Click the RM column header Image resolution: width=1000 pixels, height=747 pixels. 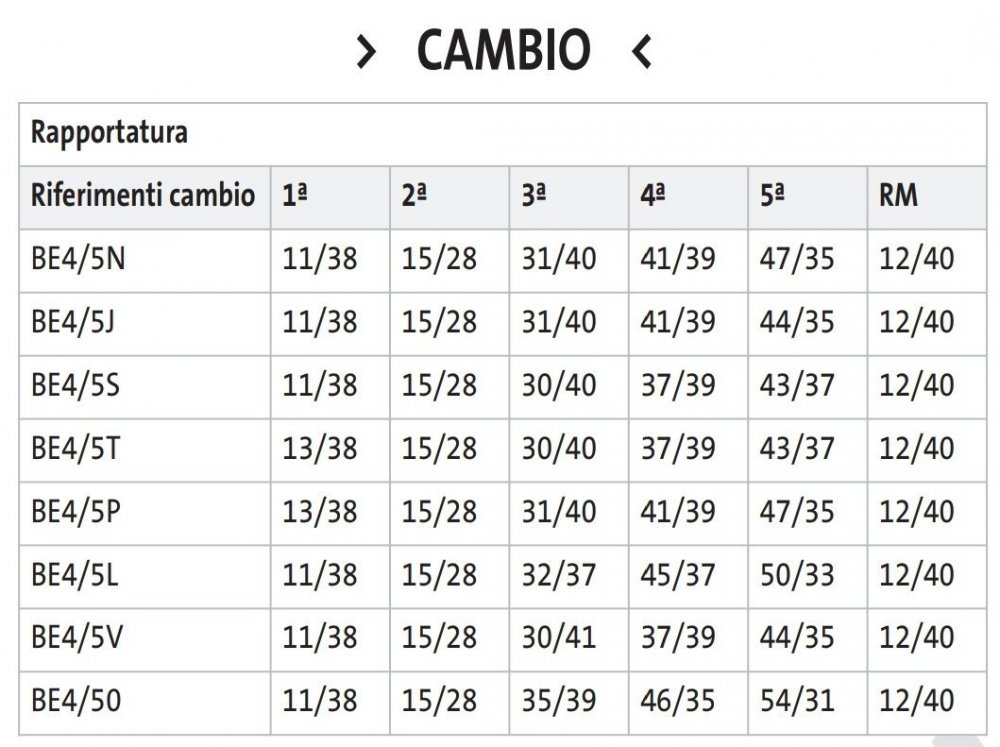coord(898,196)
